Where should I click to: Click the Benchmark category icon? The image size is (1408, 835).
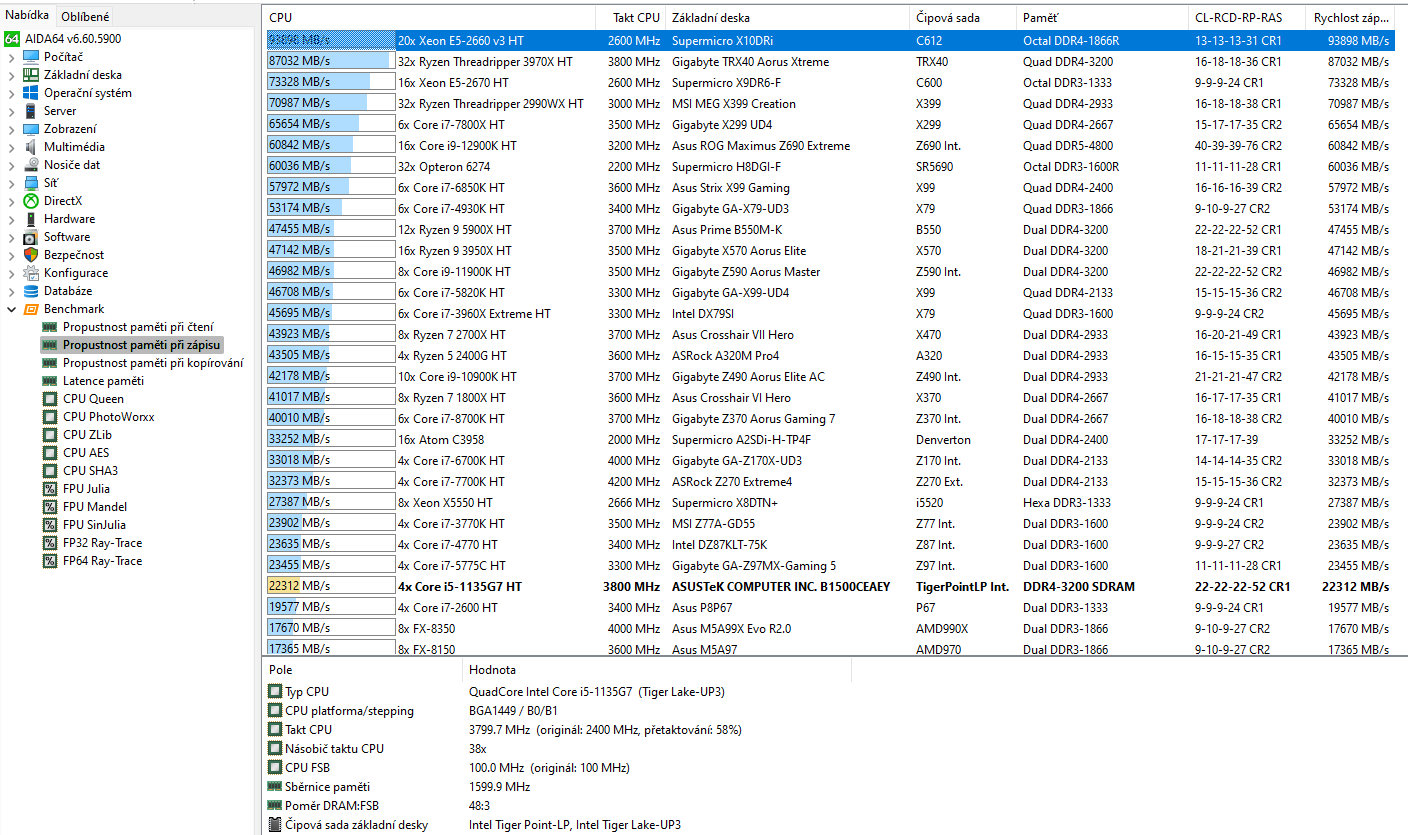pyautogui.click(x=31, y=308)
